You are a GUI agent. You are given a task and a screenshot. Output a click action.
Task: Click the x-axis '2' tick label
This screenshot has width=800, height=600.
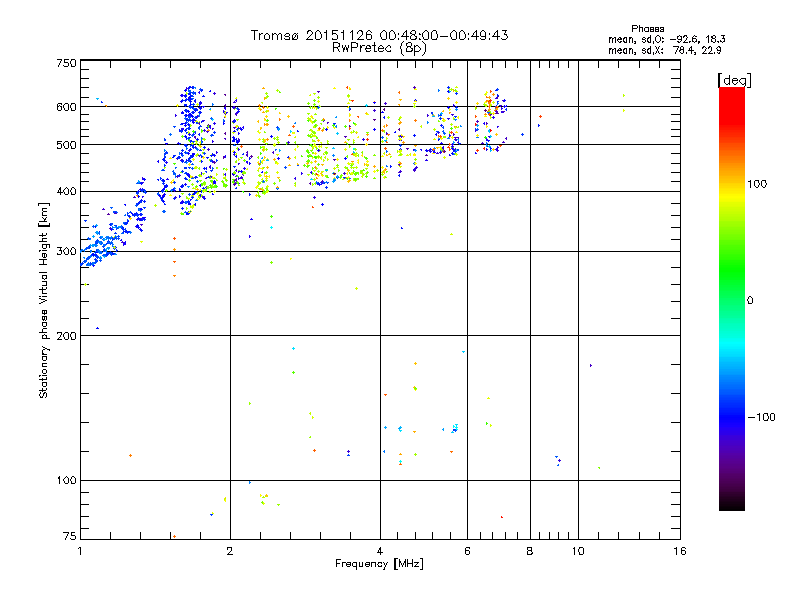click(x=230, y=551)
